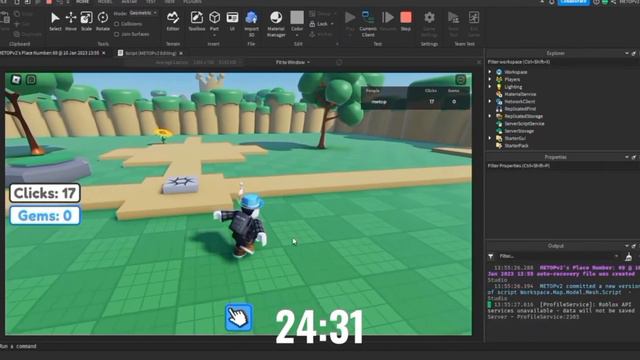This screenshot has height=360, width=640.
Task: Click the Output filter funnel icon
Action: [491, 256]
